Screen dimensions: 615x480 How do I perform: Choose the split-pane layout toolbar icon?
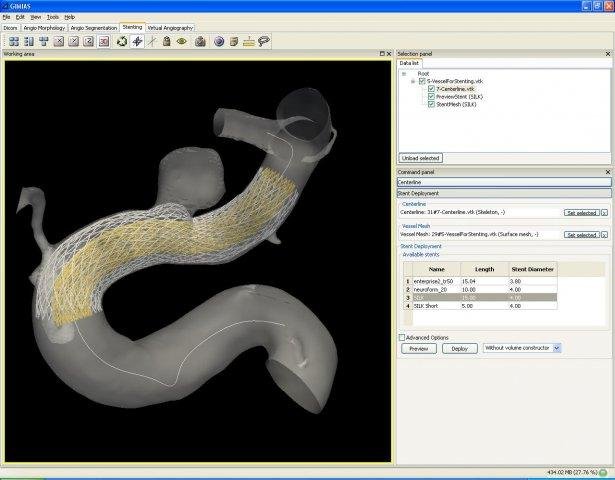point(29,41)
